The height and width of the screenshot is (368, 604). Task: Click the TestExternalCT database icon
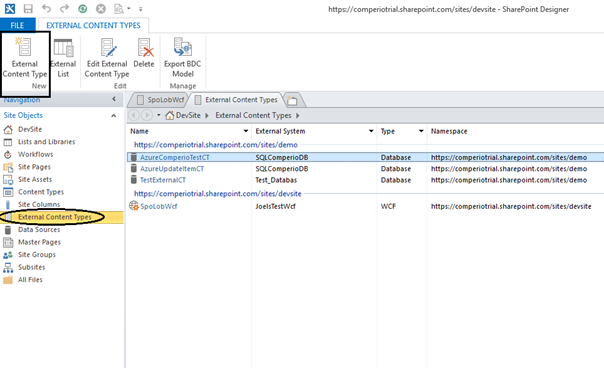pyautogui.click(x=134, y=180)
